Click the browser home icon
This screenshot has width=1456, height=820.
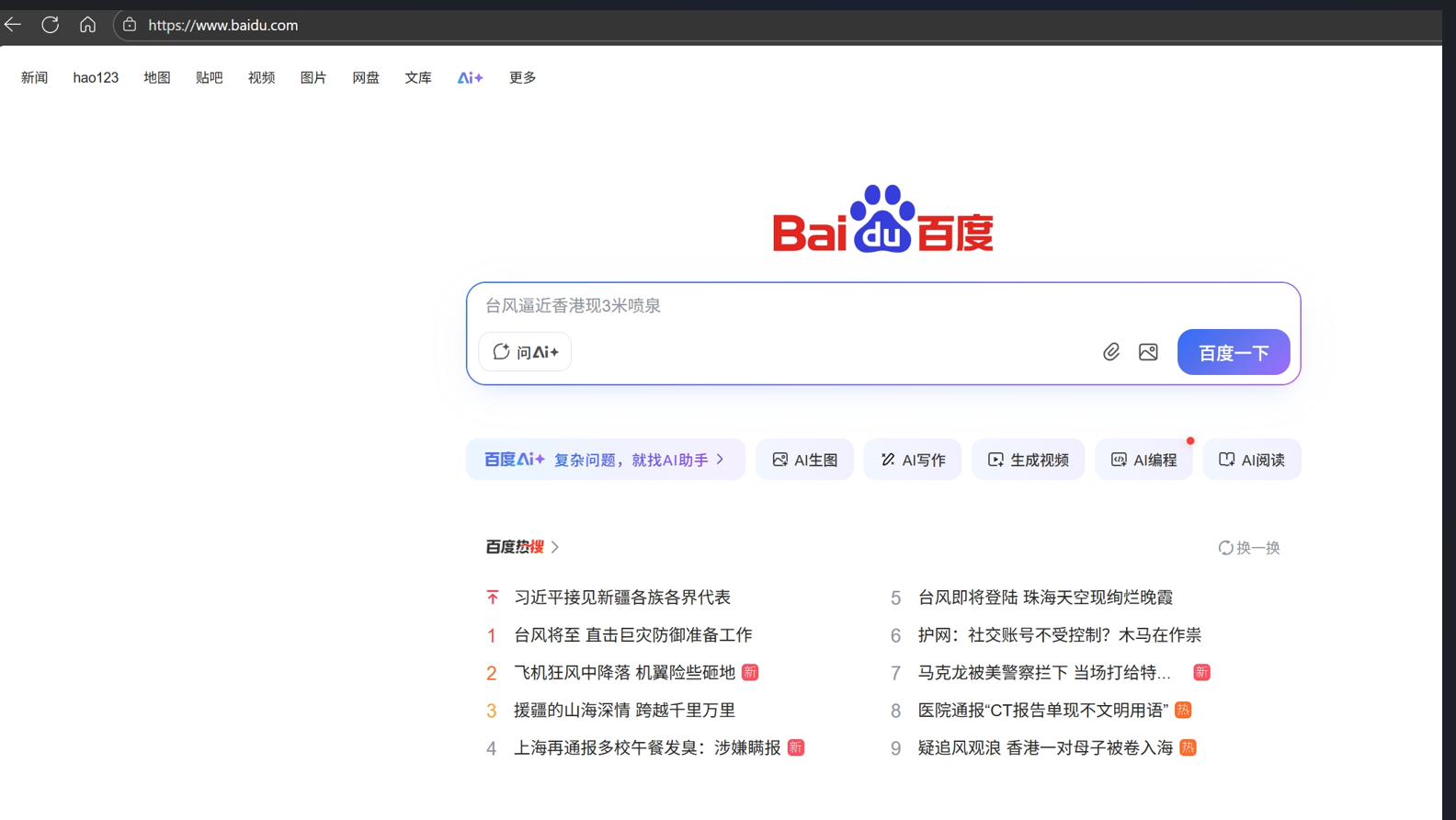(87, 25)
